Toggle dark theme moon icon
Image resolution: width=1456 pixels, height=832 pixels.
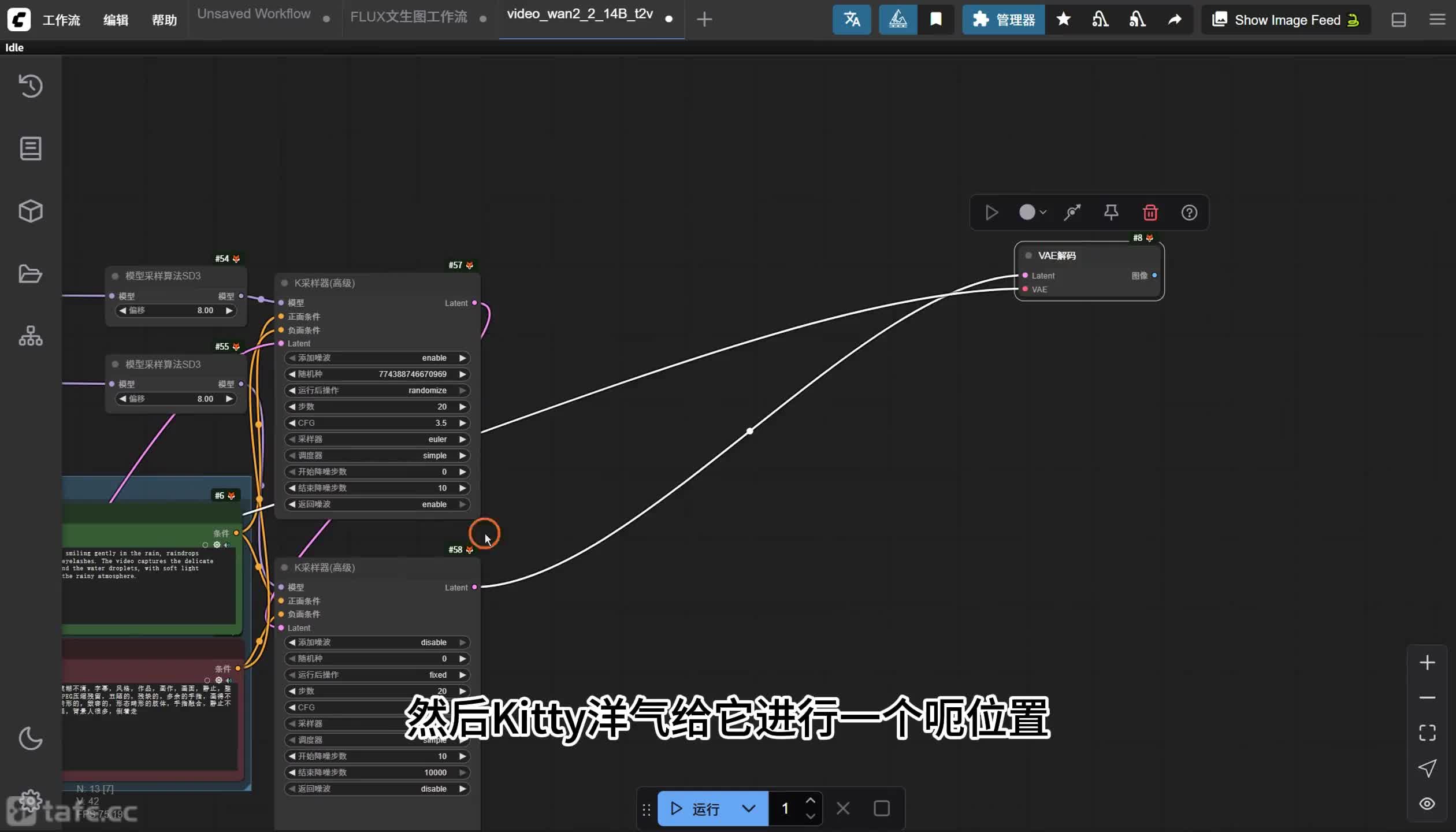(x=31, y=738)
